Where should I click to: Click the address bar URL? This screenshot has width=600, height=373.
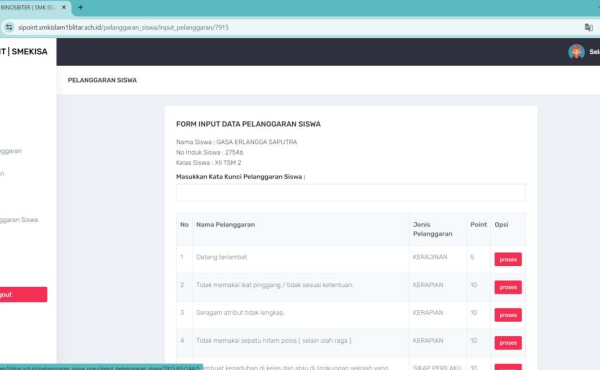click(x=123, y=27)
